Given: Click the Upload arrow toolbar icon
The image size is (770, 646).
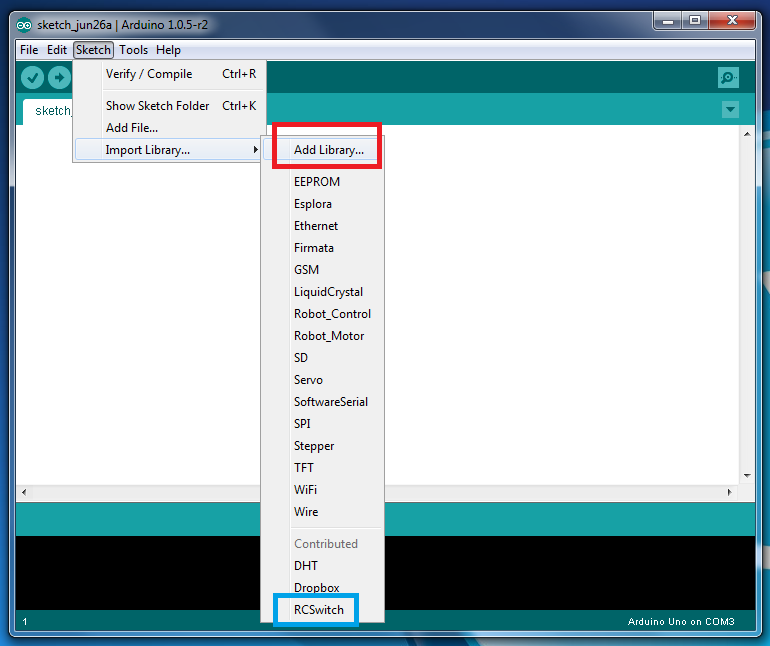Looking at the screenshot, I should [x=59, y=78].
